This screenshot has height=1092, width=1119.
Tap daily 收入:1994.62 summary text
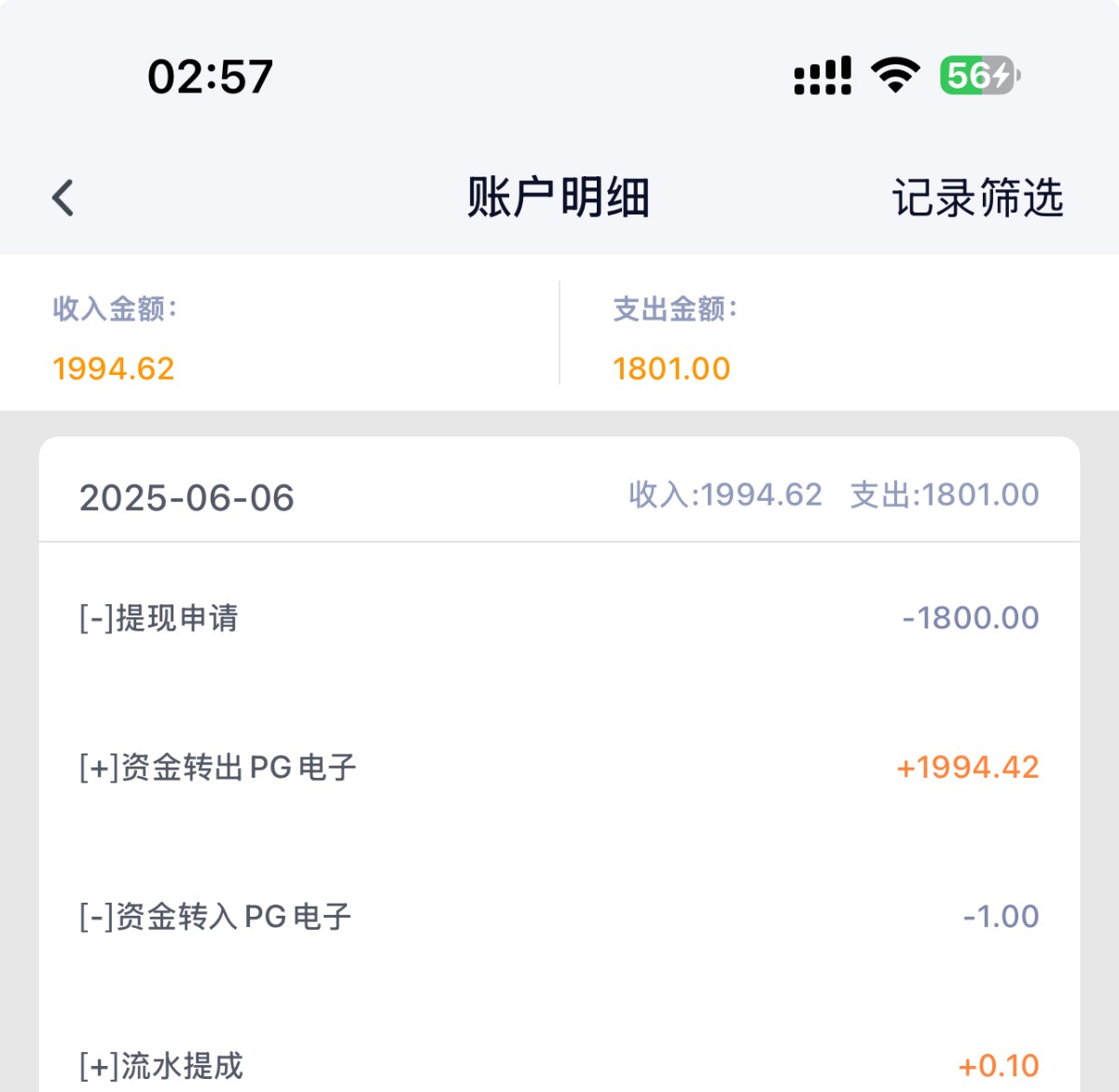point(725,494)
